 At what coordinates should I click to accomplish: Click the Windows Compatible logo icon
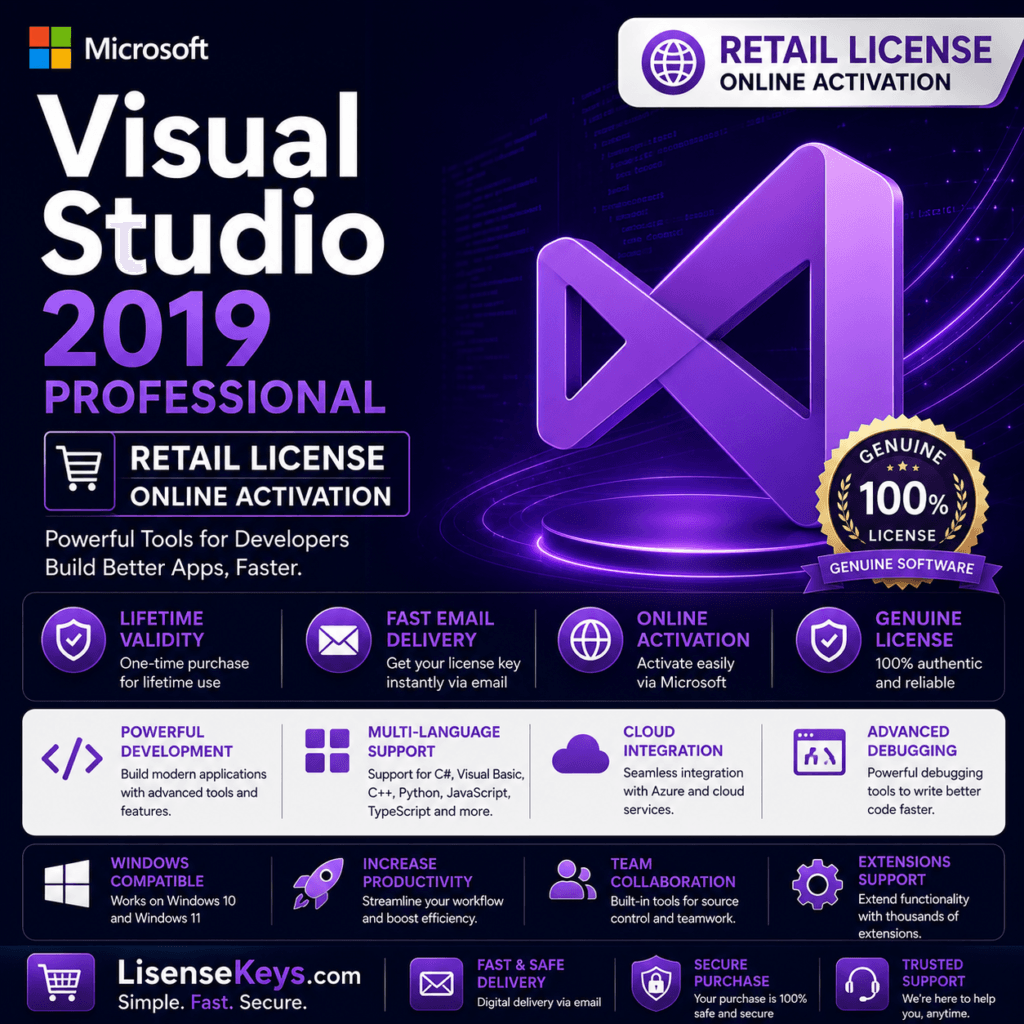(x=67, y=884)
